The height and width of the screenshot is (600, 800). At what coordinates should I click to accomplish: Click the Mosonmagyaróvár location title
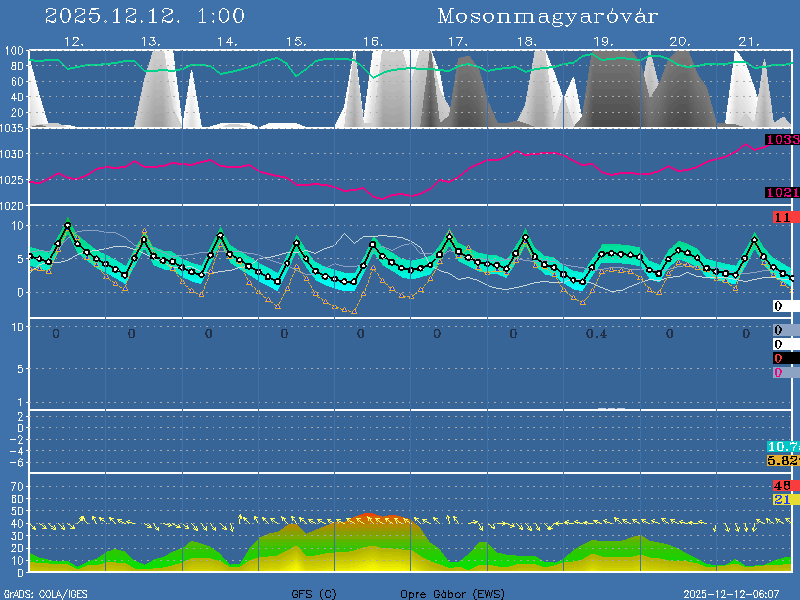coord(547,17)
